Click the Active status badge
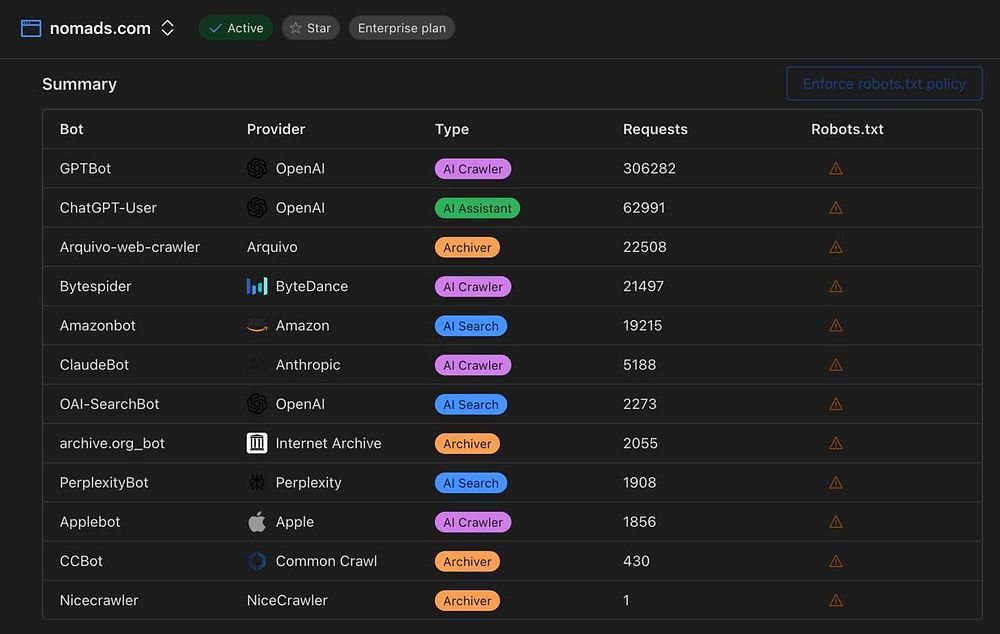This screenshot has height=634, width=1000. pos(236,28)
